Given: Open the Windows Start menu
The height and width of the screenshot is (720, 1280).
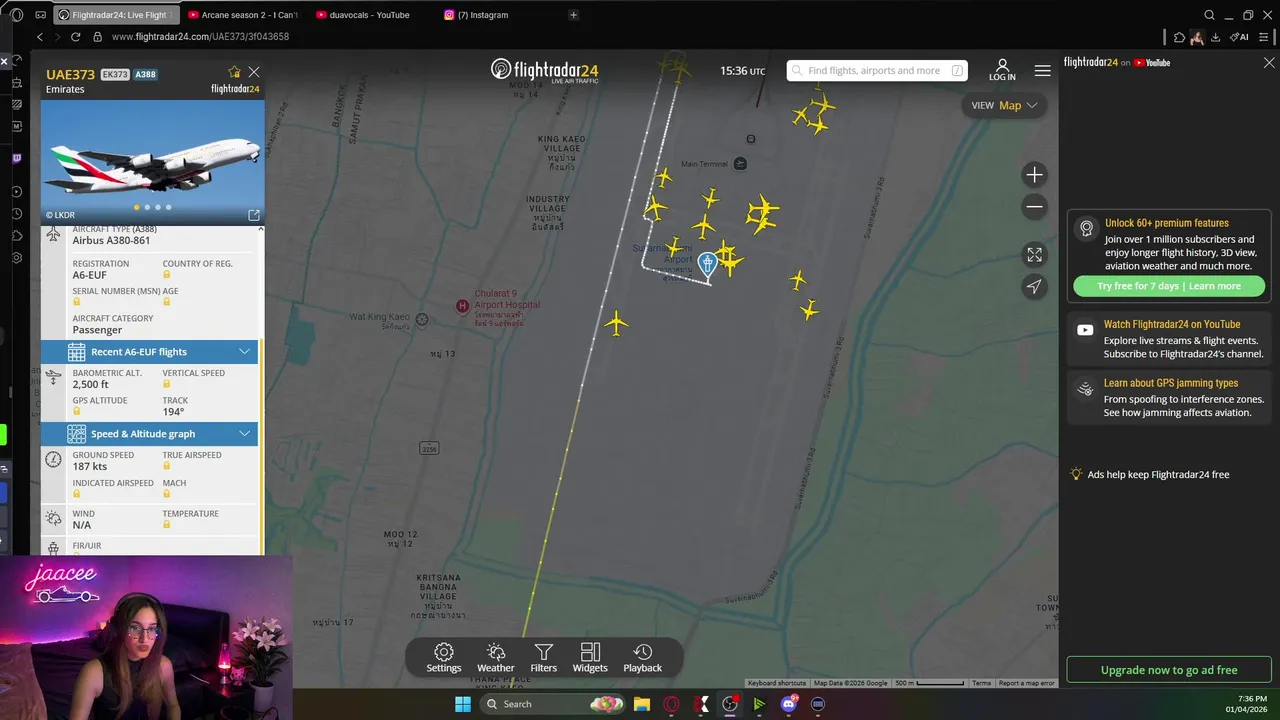Looking at the screenshot, I should [463, 704].
